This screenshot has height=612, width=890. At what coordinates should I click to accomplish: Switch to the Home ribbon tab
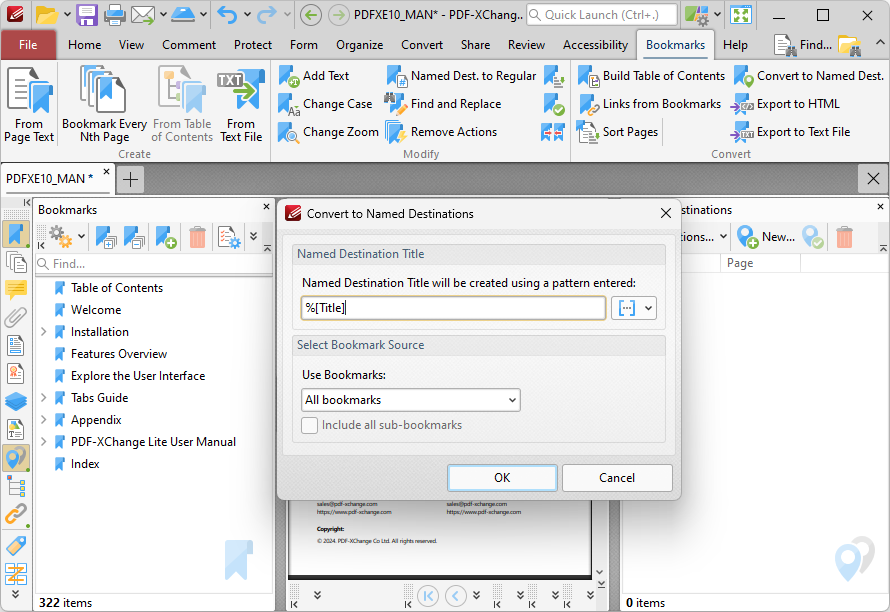point(85,45)
